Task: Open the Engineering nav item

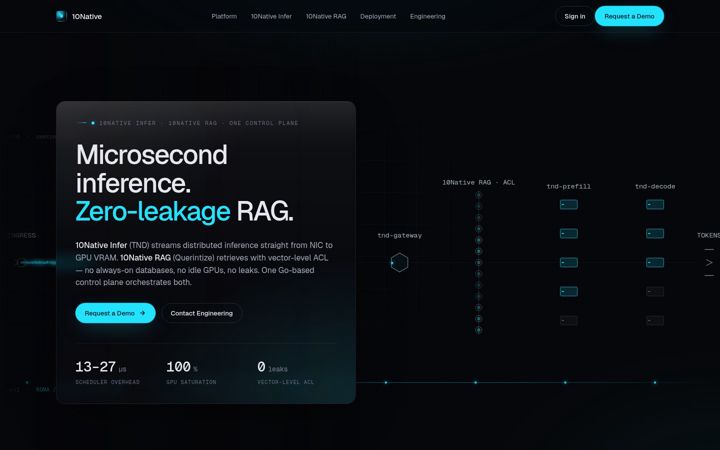Action: [x=428, y=16]
